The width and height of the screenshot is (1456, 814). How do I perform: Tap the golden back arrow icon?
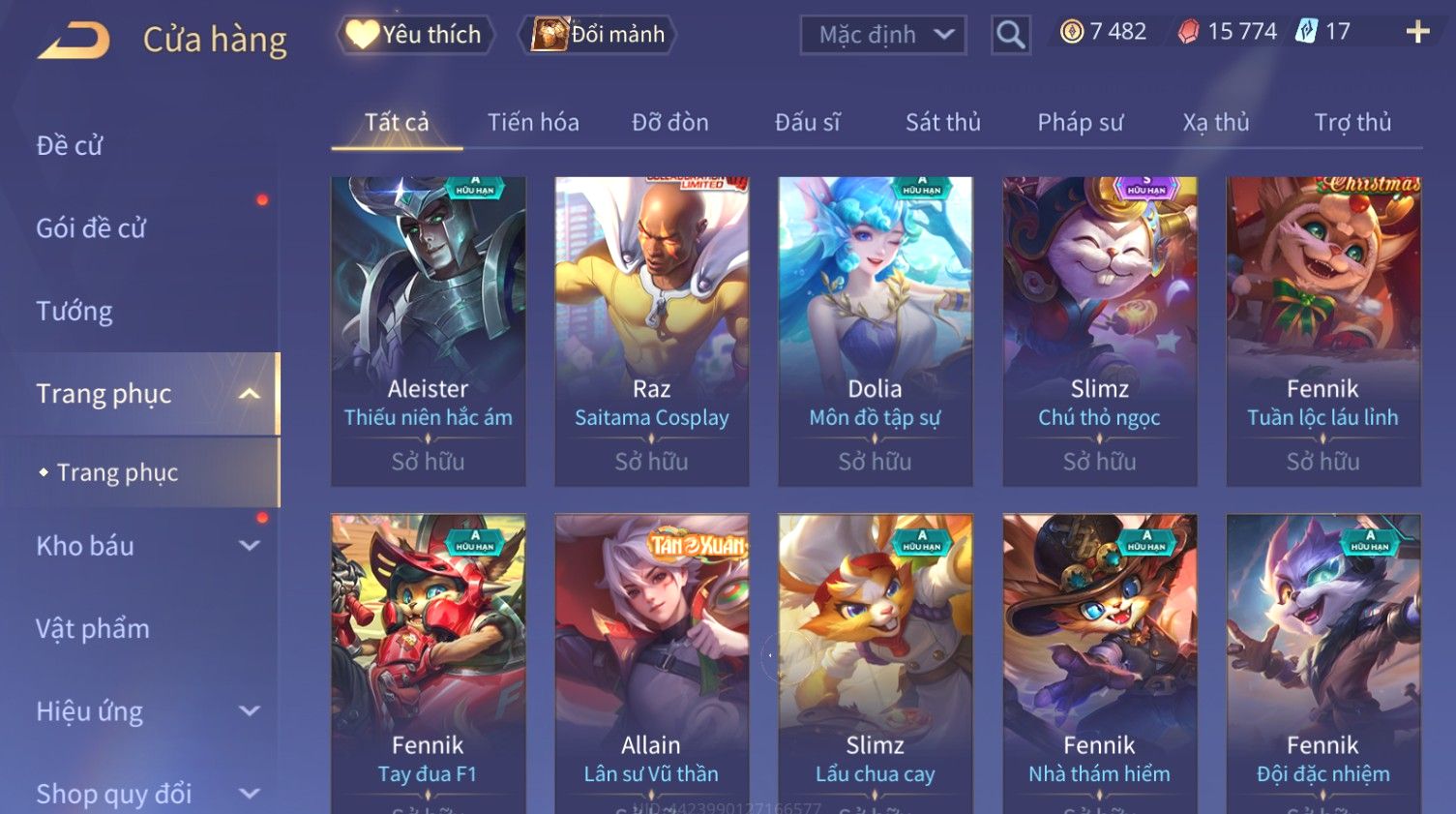74,40
